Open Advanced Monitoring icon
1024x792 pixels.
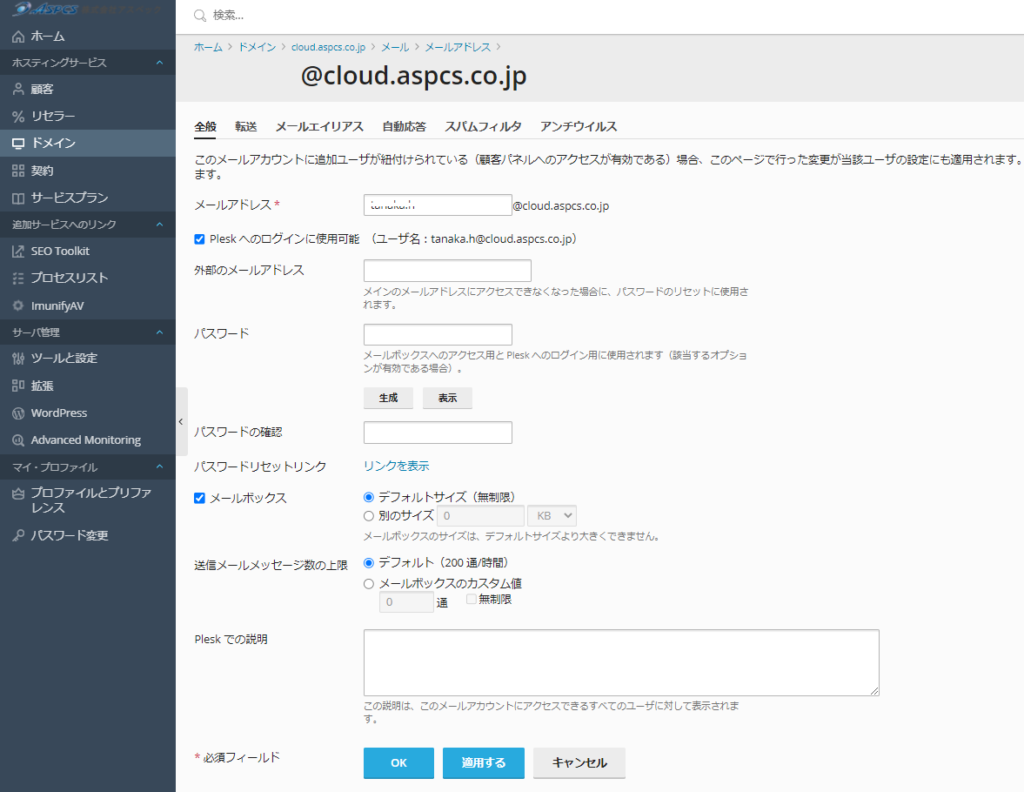pyautogui.click(x=18, y=440)
